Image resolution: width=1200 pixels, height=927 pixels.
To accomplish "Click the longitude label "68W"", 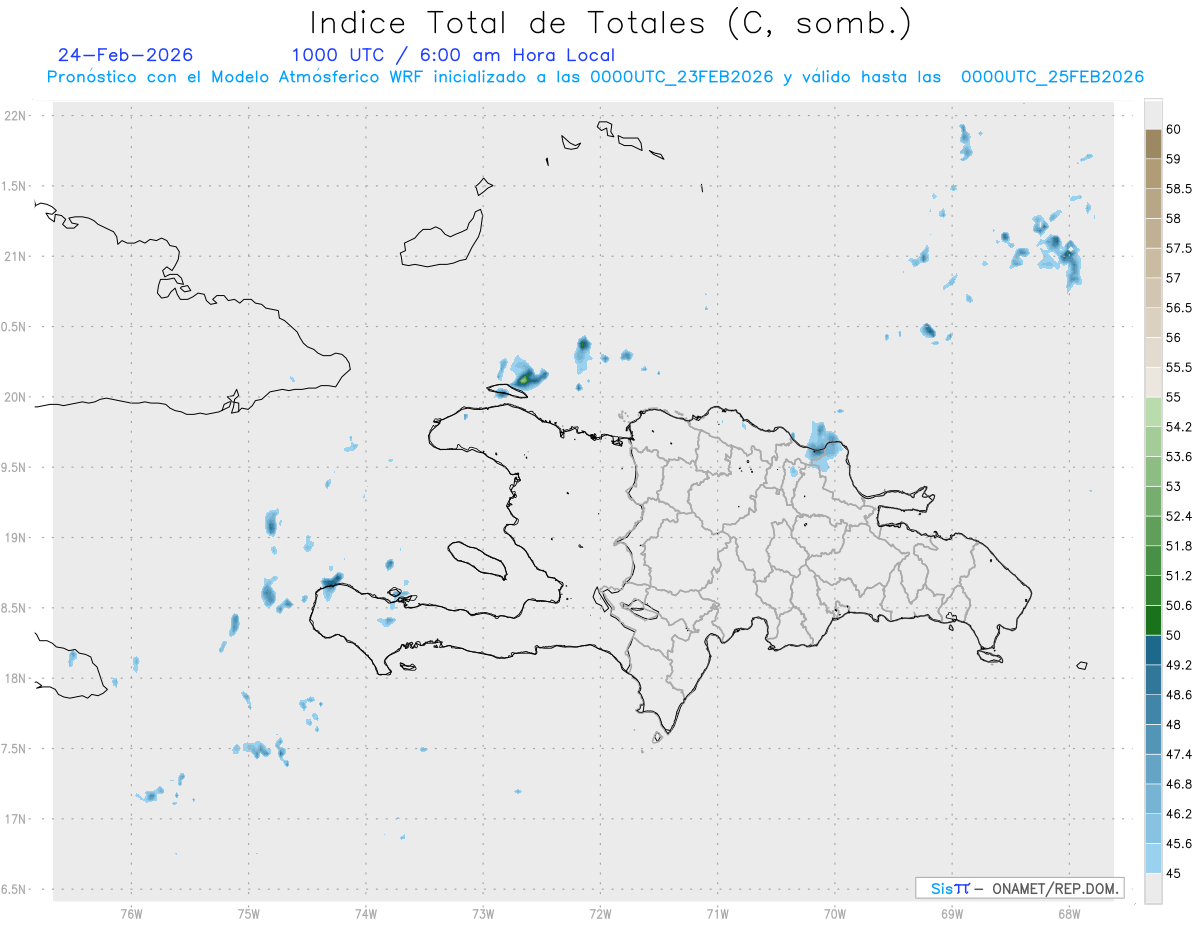I will tap(1069, 913).
